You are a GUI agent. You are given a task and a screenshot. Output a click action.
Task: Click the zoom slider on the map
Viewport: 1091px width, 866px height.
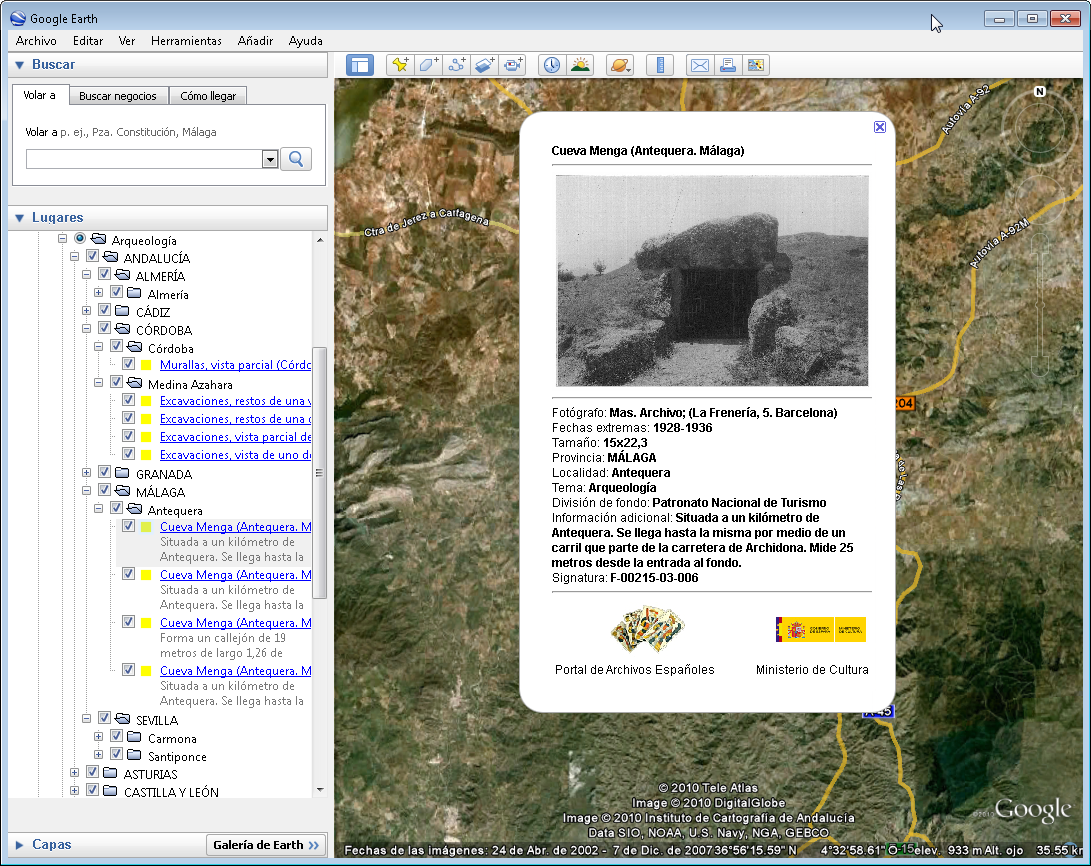(1040, 303)
